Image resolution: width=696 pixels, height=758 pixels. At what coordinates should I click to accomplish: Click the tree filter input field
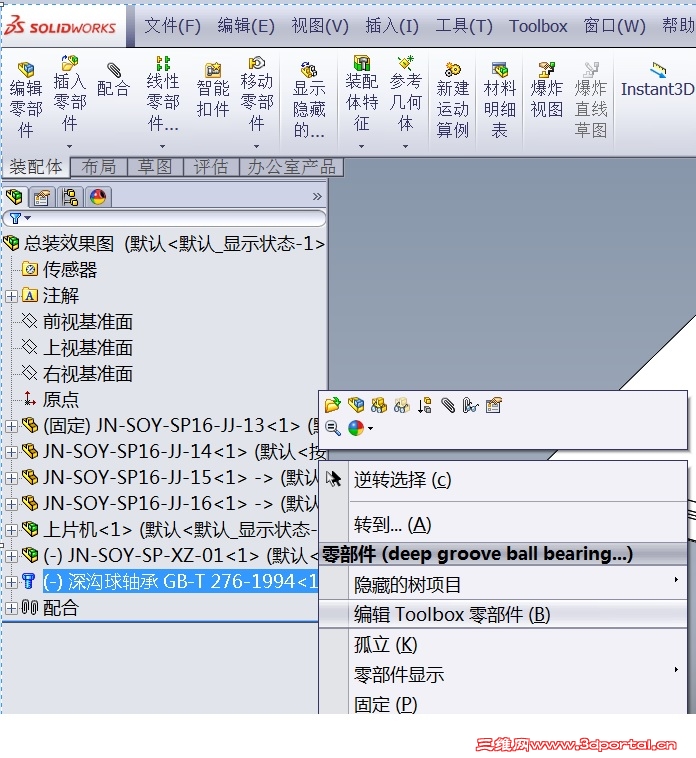[164, 219]
